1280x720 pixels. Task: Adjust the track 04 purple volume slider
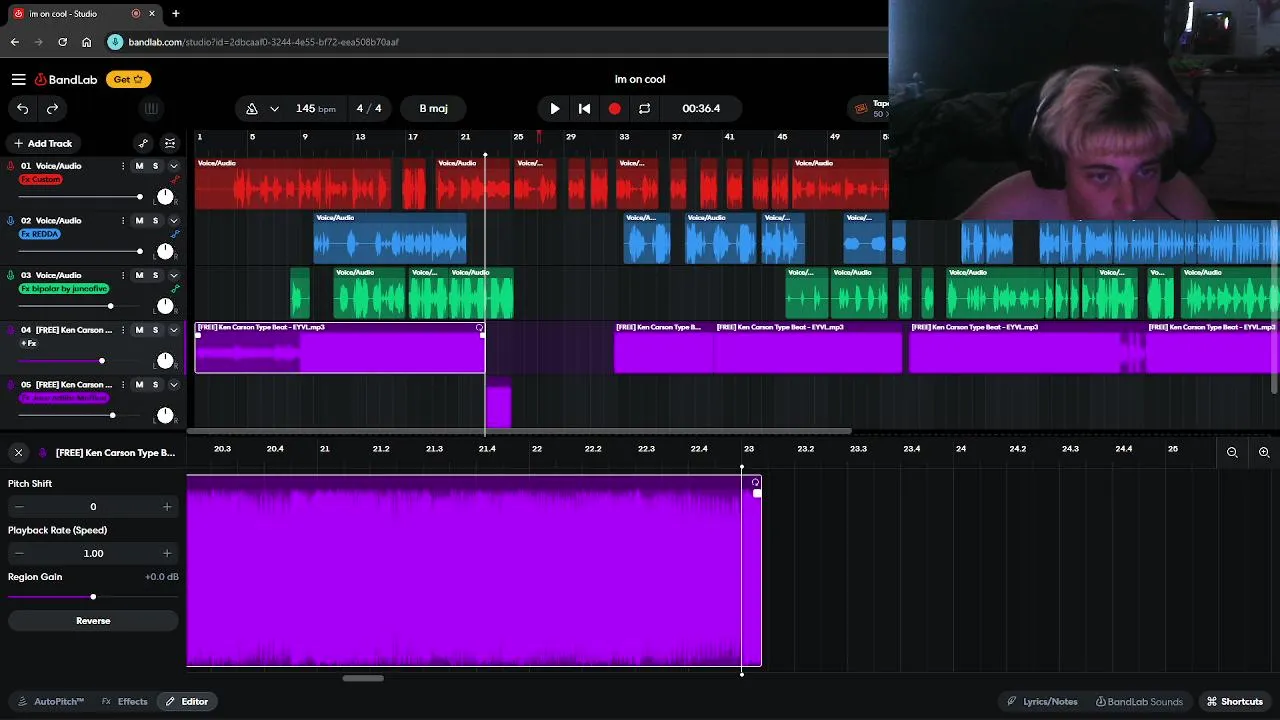coord(79,361)
